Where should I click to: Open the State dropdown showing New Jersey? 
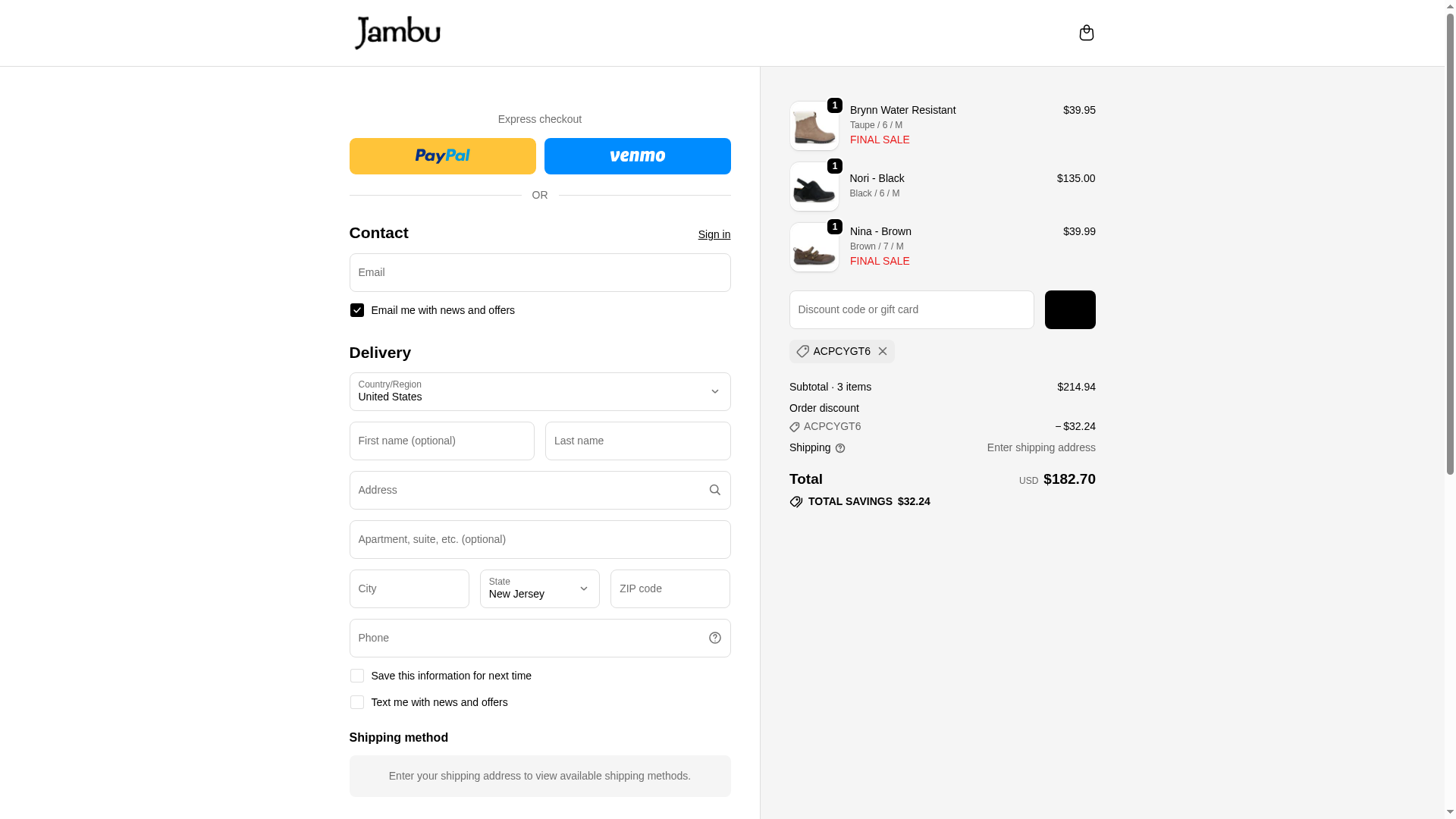click(x=539, y=588)
